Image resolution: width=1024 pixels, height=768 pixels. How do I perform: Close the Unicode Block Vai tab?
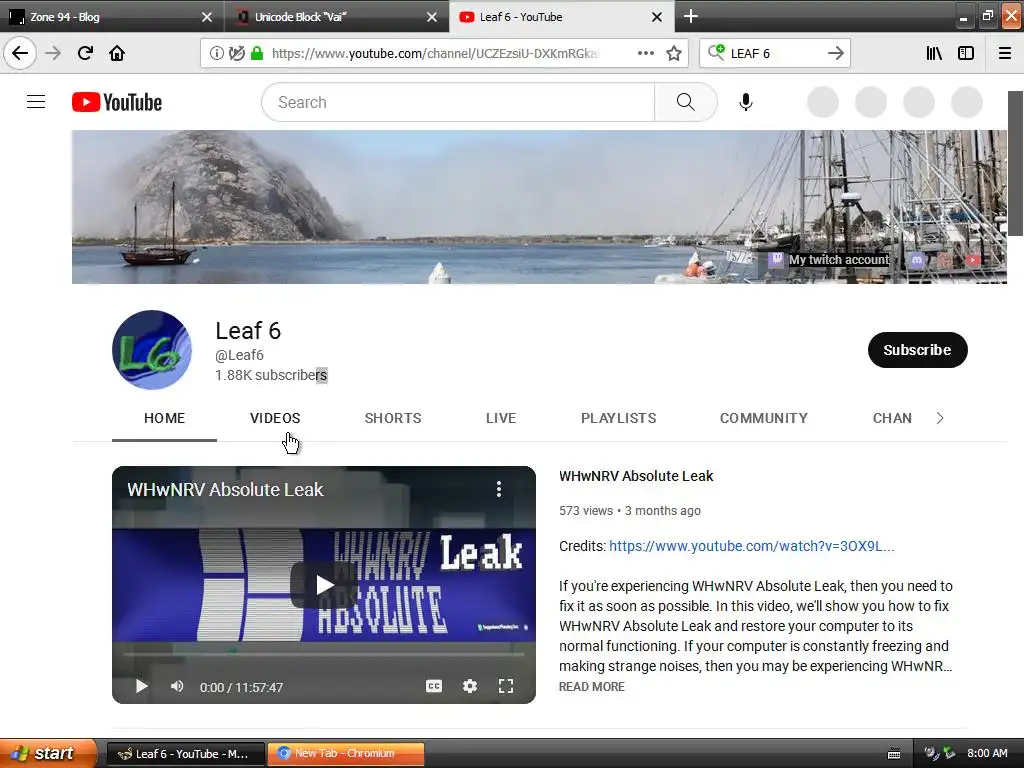pyautogui.click(x=432, y=17)
